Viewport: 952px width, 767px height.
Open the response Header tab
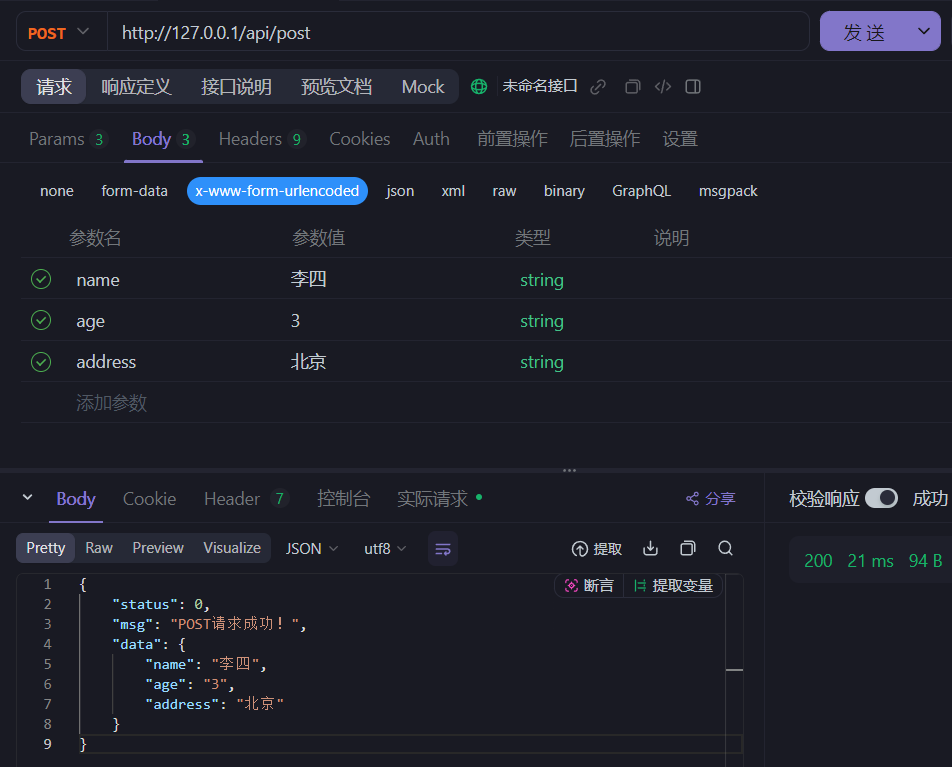point(246,499)
